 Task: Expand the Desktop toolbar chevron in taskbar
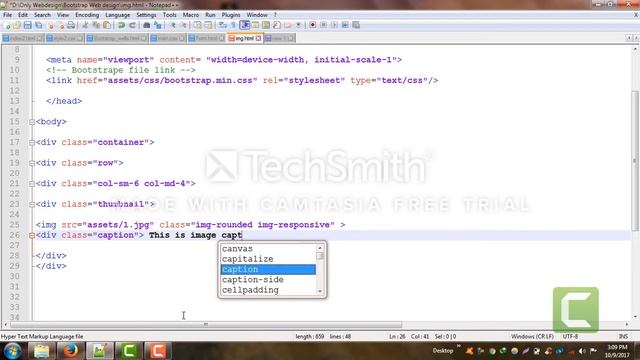tap(459, 347)
